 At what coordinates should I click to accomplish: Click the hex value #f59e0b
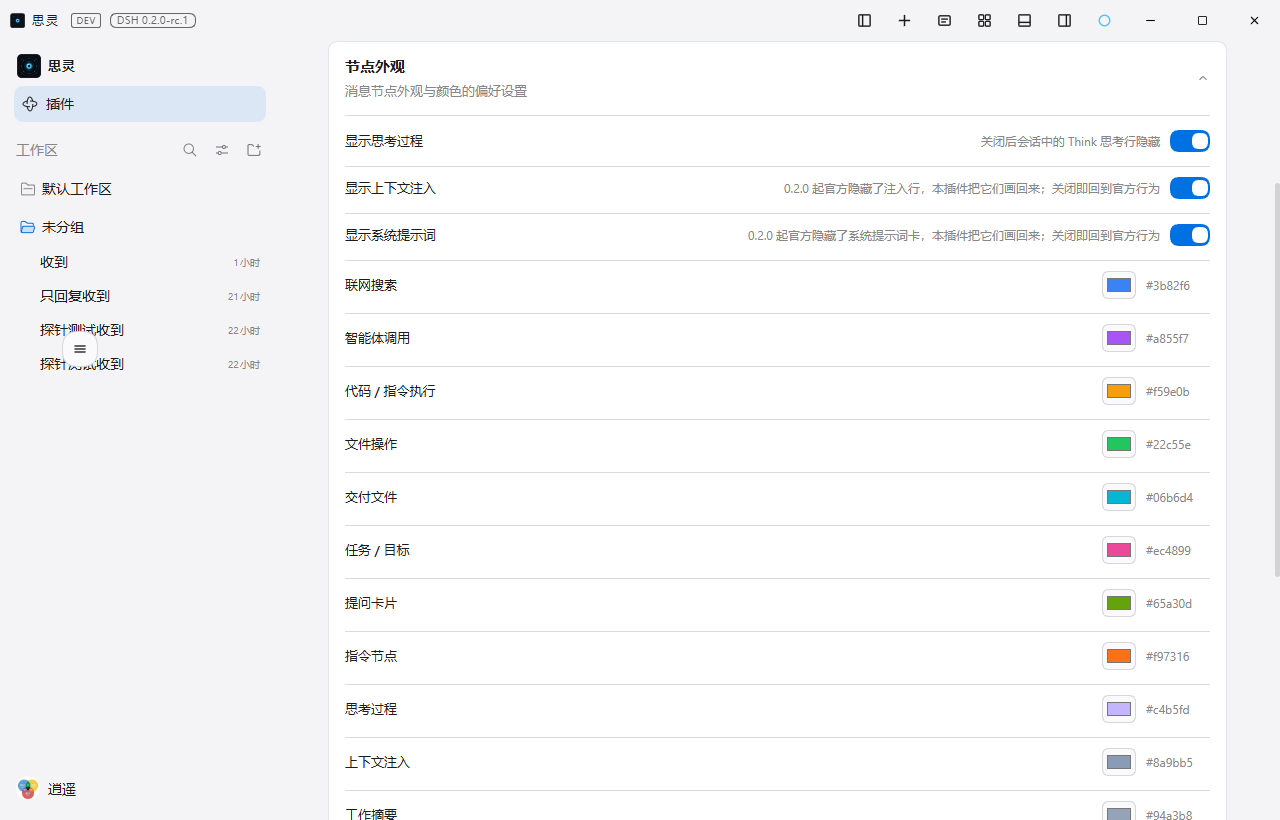1168,392
